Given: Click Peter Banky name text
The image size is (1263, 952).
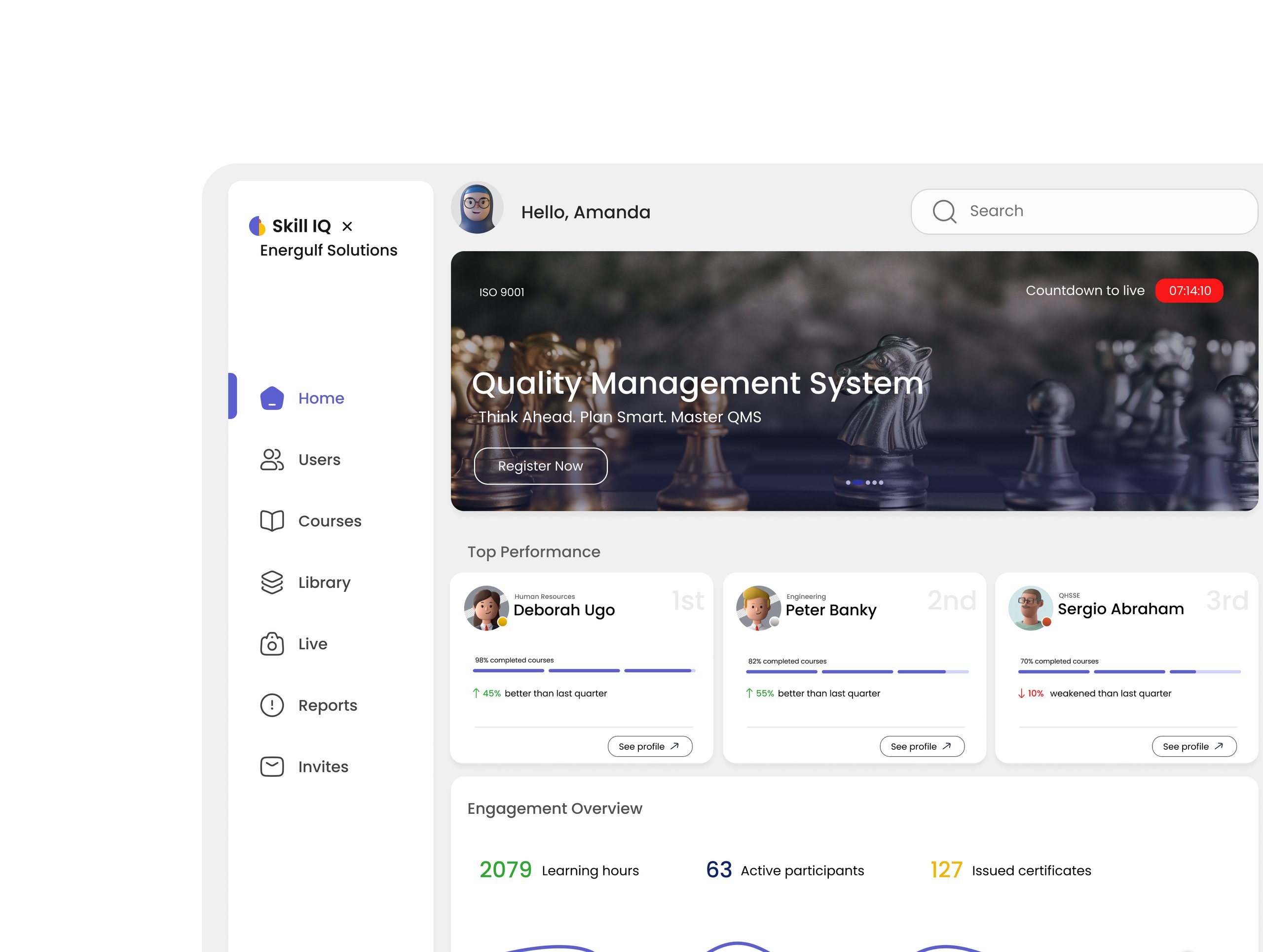Looking at the screenshot, I should 831,610.
